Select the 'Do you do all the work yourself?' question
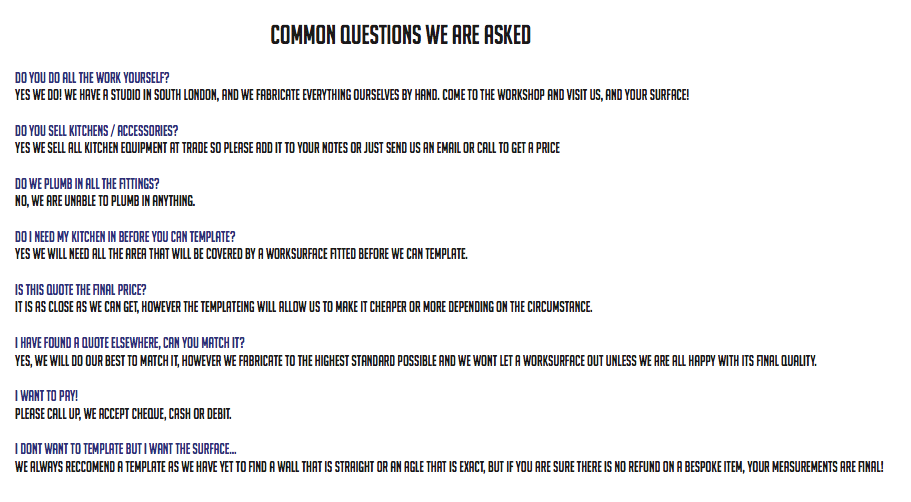The height and width of the screenshot is (502, 911). [x=92, y=78]
